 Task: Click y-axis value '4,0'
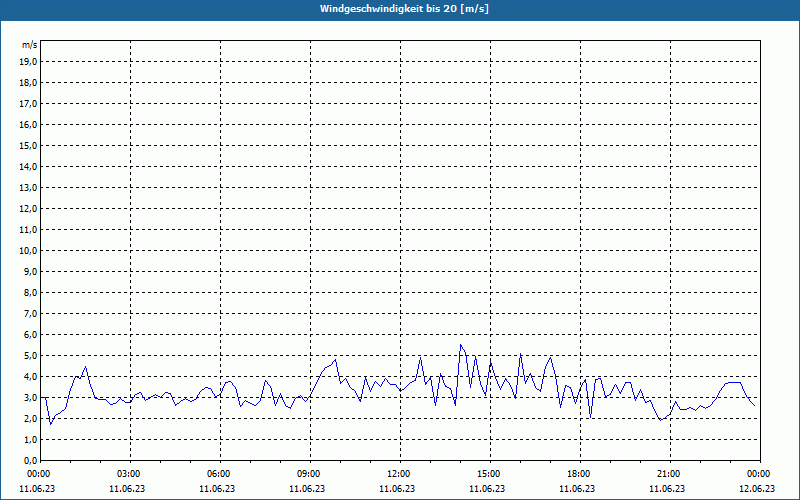click(30, 377)
